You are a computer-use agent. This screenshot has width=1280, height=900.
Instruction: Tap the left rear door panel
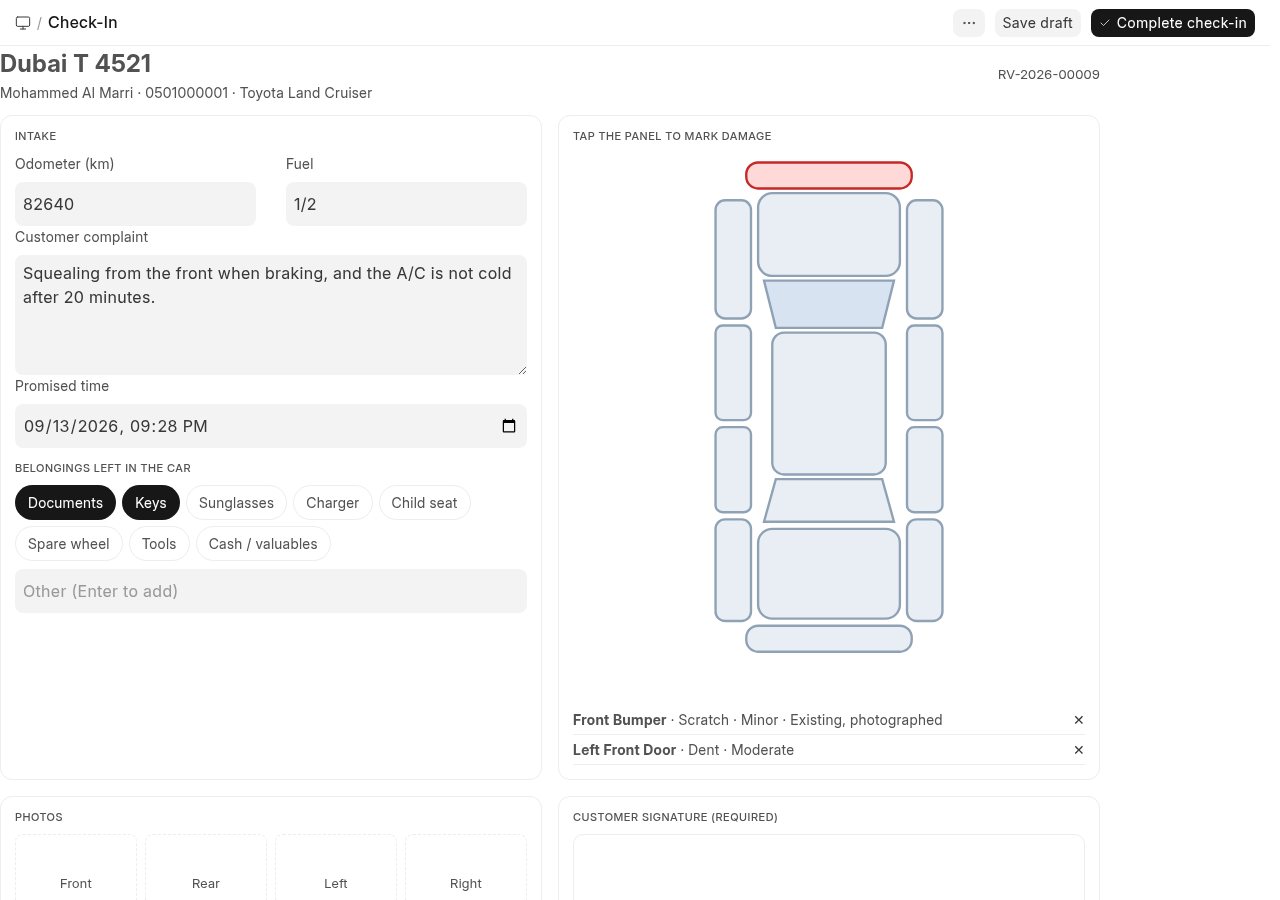(733, 469)
